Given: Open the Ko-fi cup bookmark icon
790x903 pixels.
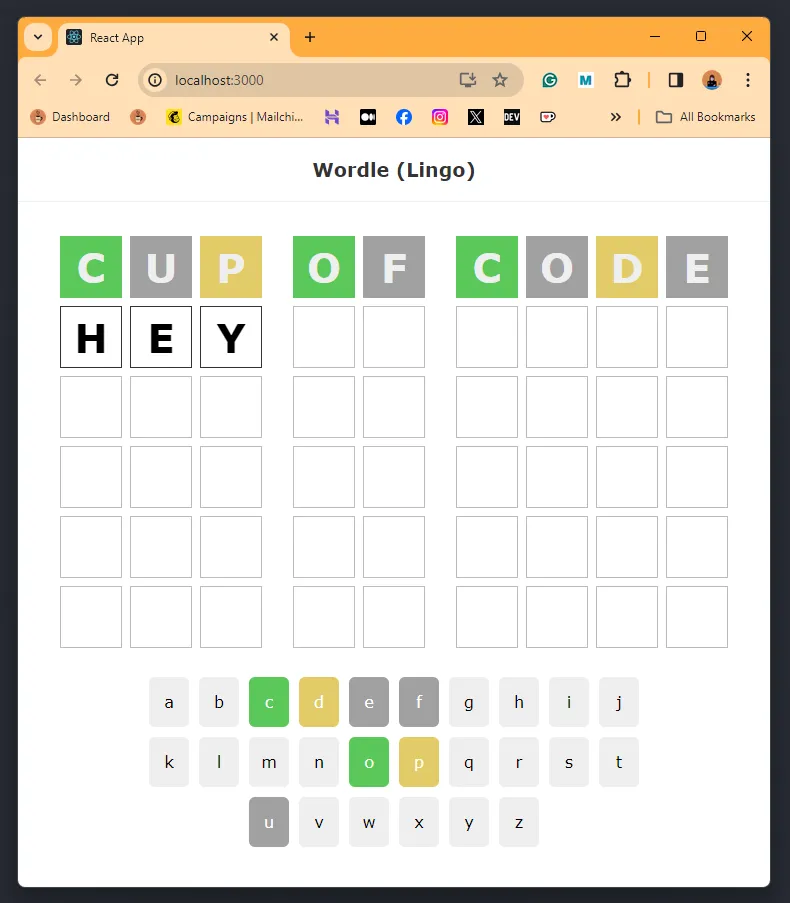Looking at the screenshot, I should [548, 117].
